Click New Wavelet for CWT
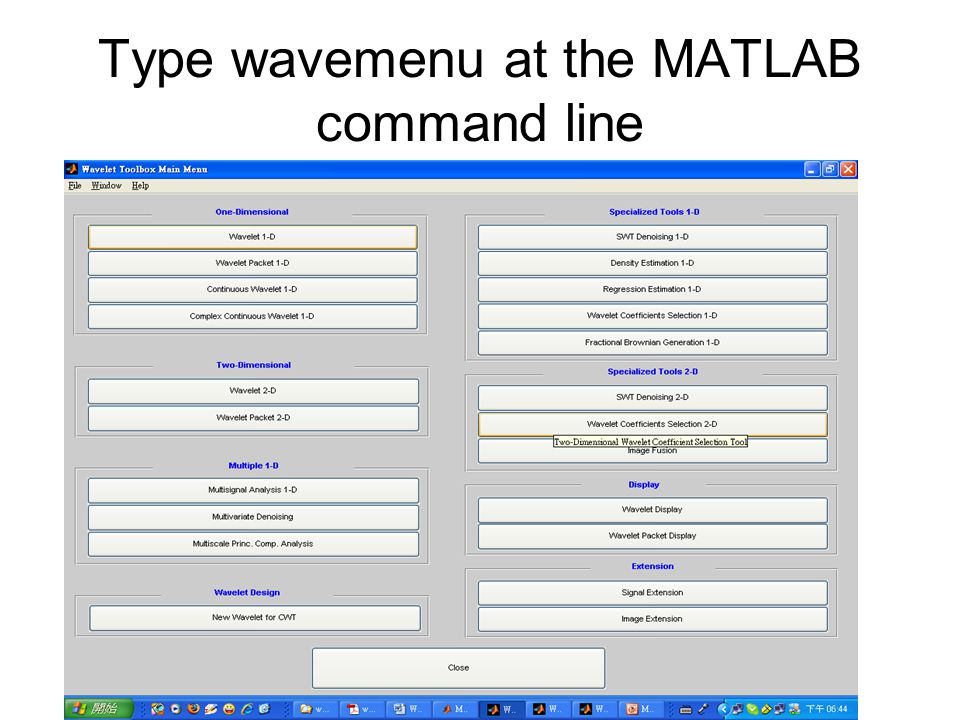Screen dimensions: 960x720 pyautogui.click(x=255, y=618)
